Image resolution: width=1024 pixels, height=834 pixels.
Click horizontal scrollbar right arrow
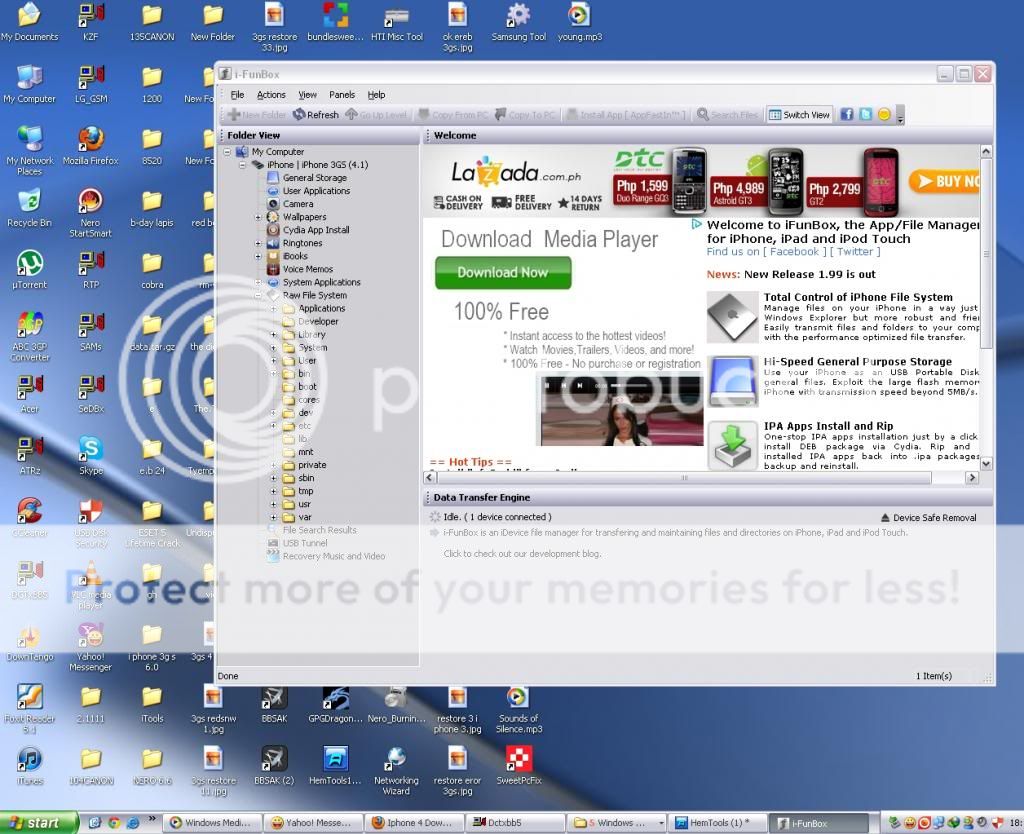point(972,477)
